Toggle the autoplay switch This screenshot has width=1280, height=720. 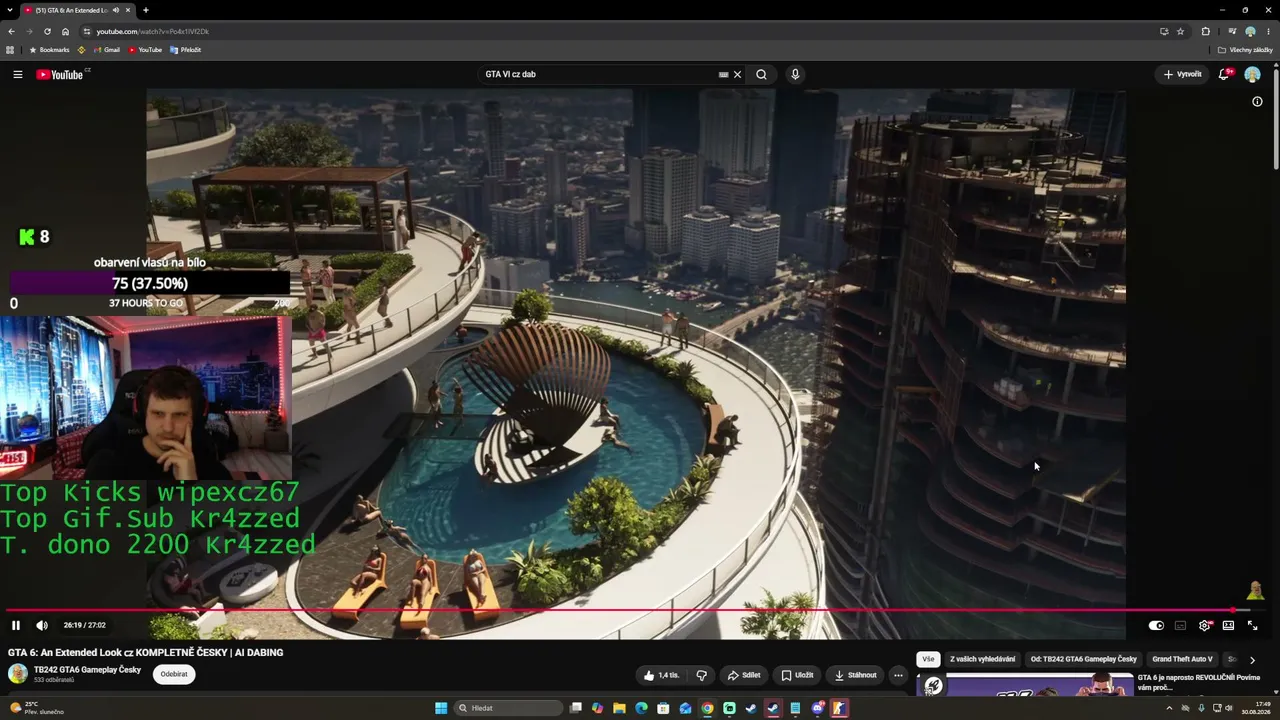[1156, 625]
